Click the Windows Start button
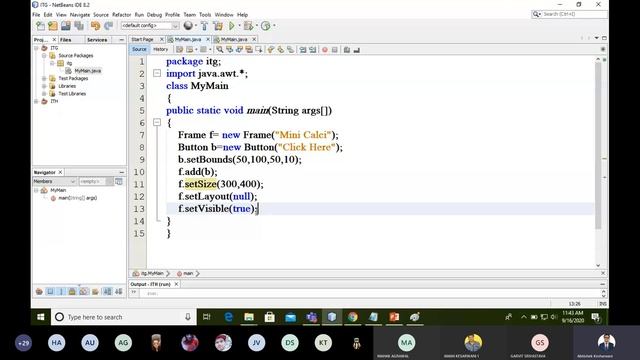 (40, 317)
